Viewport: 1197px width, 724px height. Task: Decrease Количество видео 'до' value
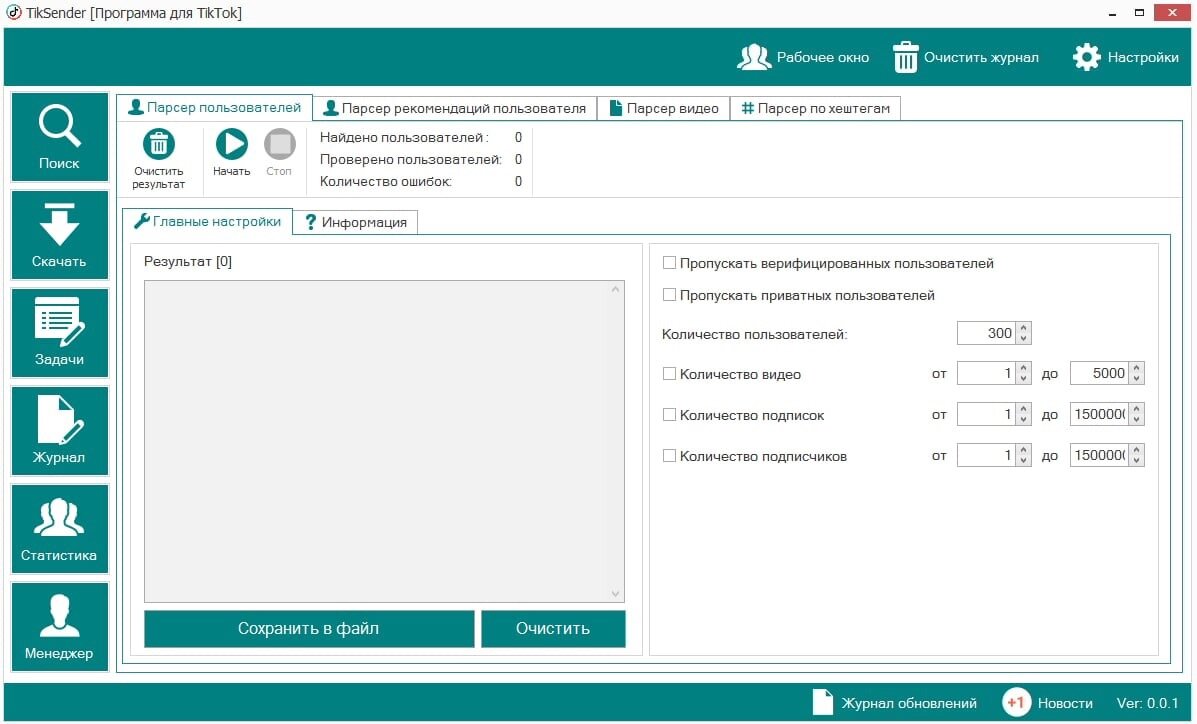(1137, 379)
